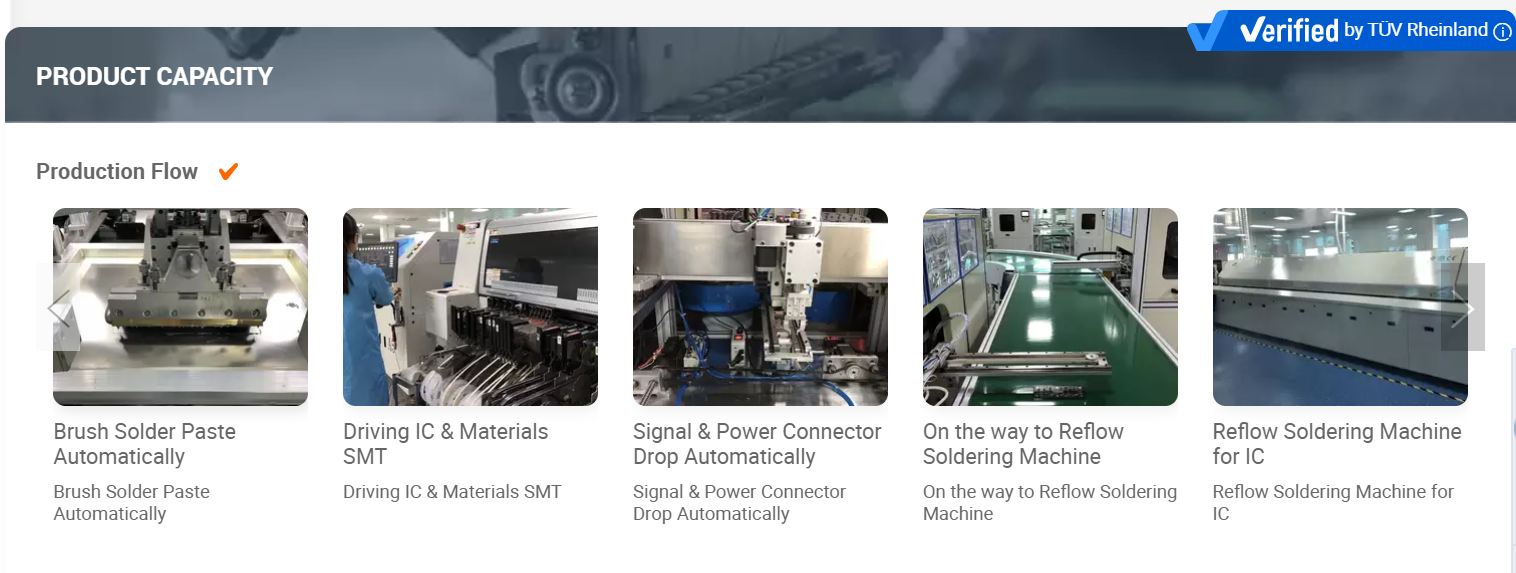
Task: Select Signal & Power Connector Drop Automatically heading
Action: pyautogui.click(x=757, y=444)
